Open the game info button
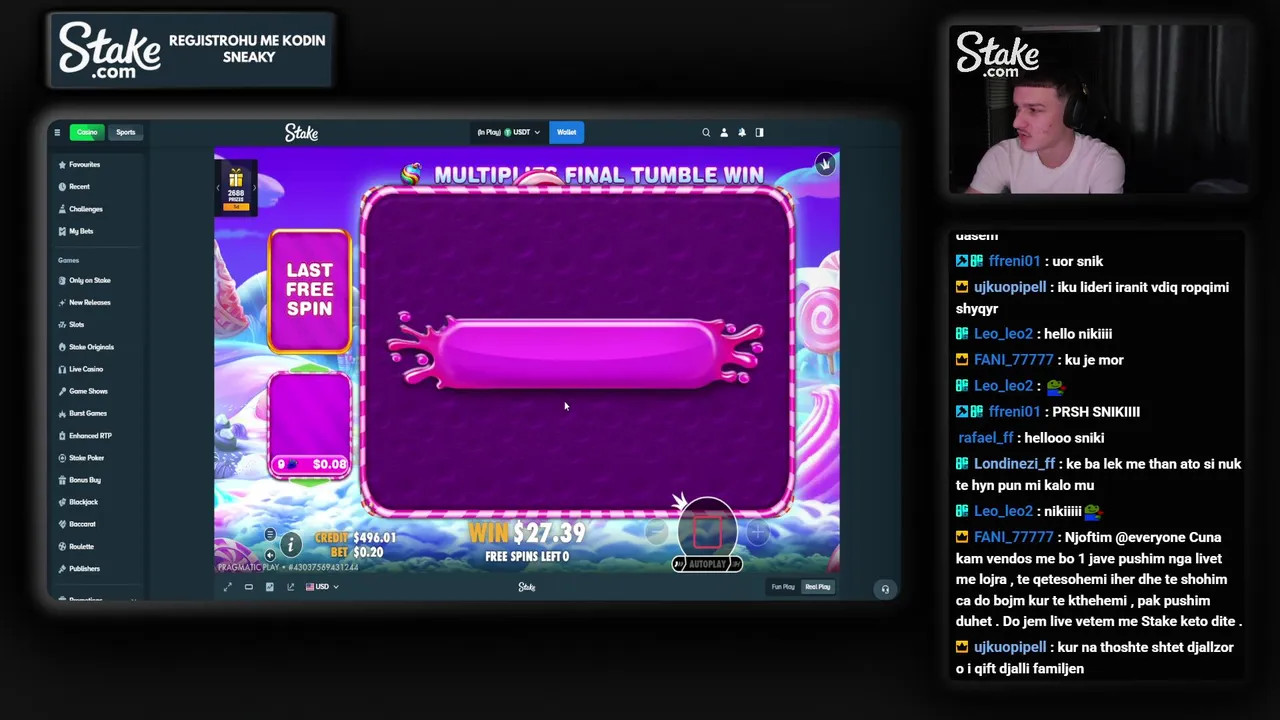 point(290,544)
